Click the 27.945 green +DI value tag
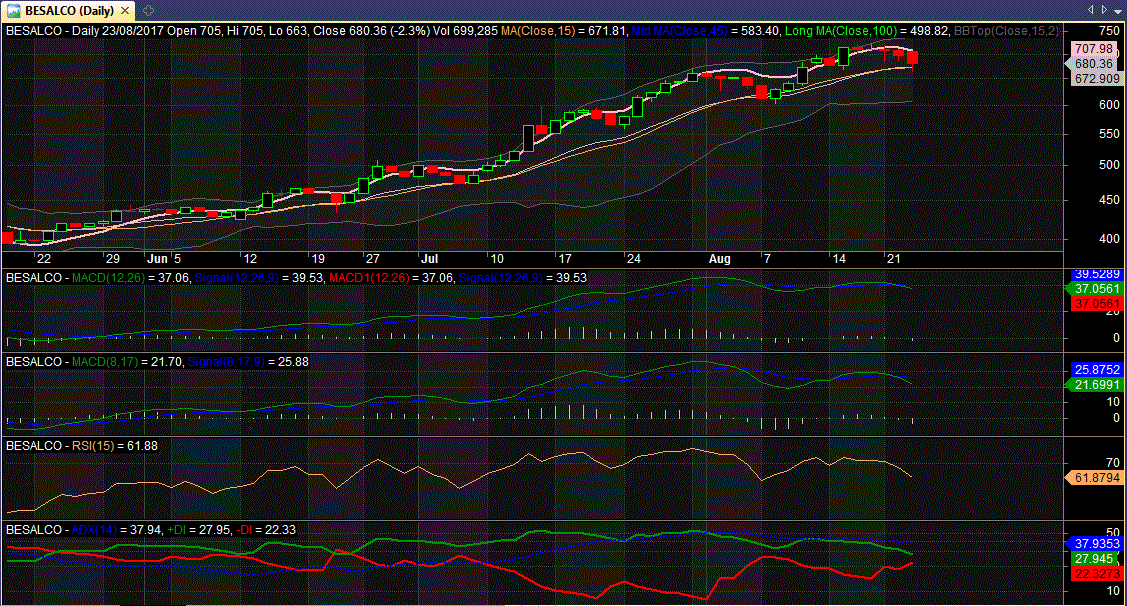The image size is (1127, 606). (1095, 559)
